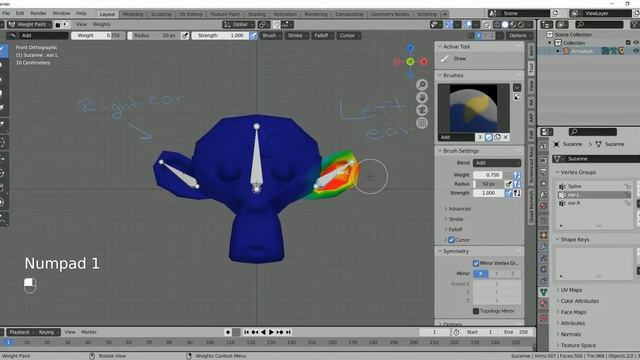This screenshot has width=640, height=360.
Task: Toggle Mirror Z button in Symmetry panel
Action: (513, 273)
